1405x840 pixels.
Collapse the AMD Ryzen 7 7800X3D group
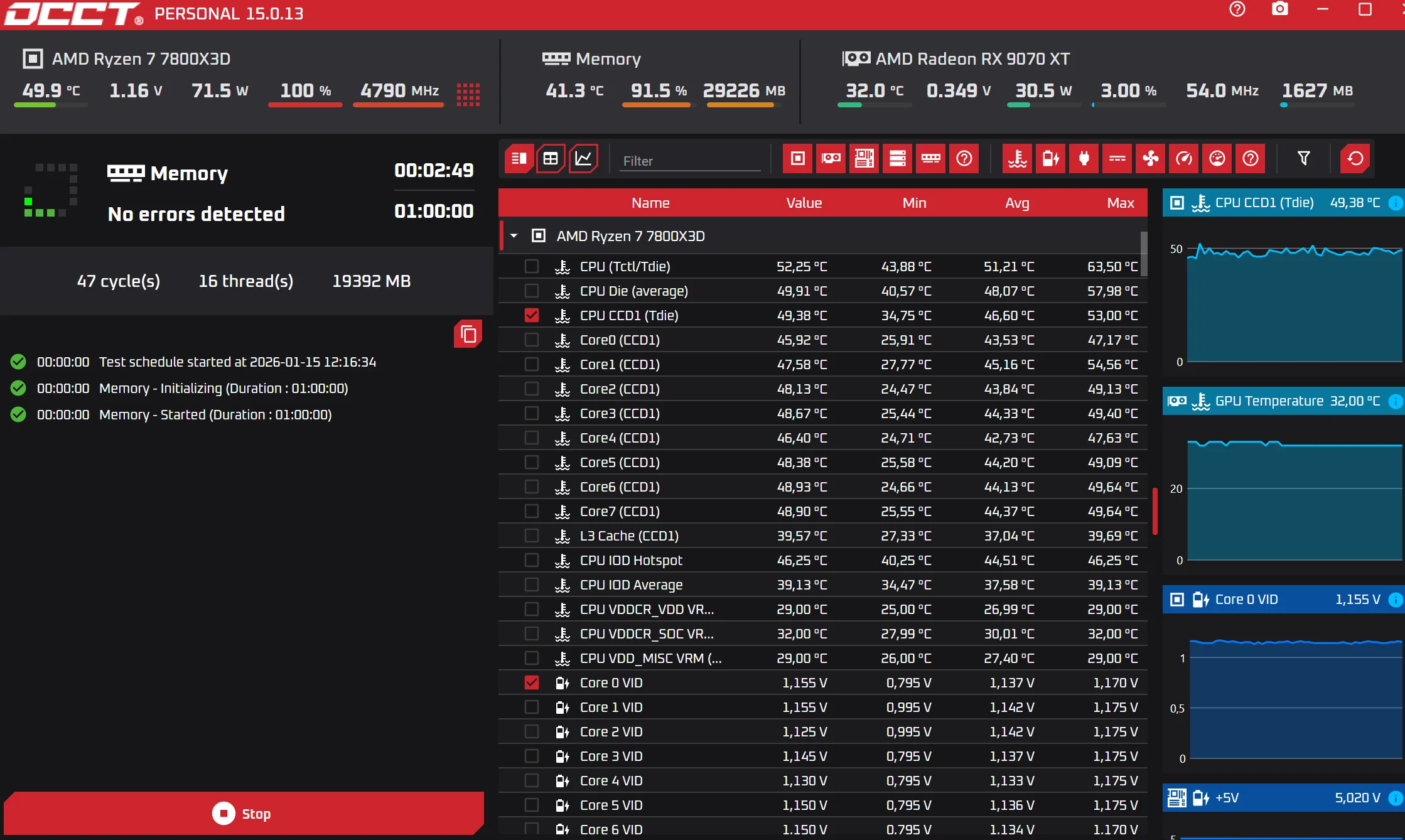pos(514,236)
